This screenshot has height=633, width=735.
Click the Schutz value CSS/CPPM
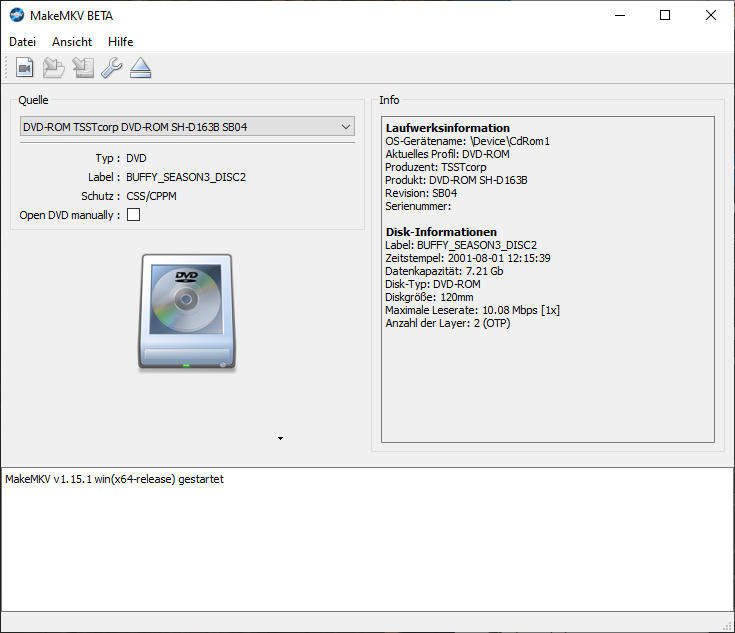tap(151, 196)
